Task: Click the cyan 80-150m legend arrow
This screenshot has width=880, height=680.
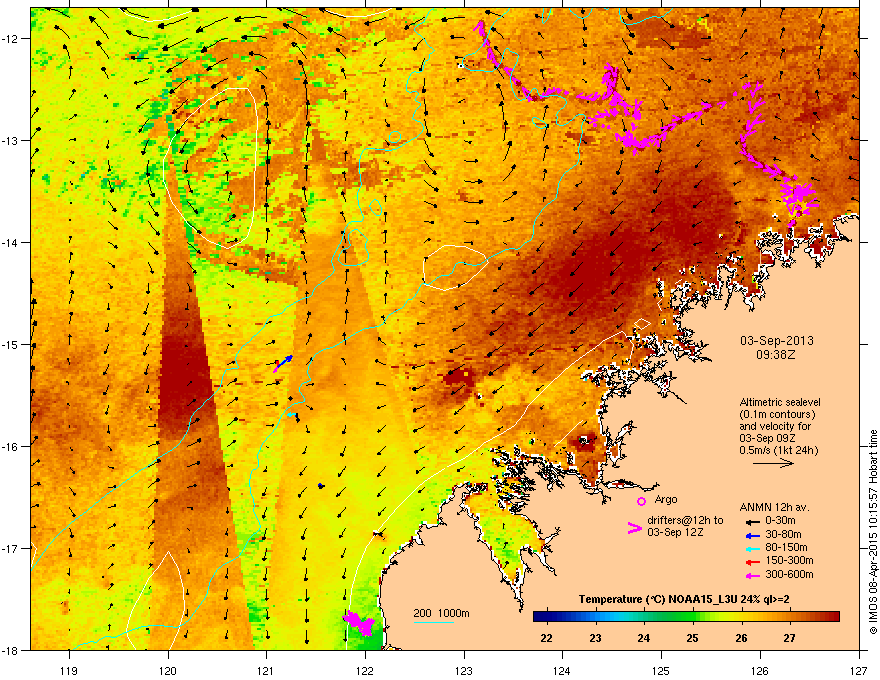Action: pyautogui.click(x=753, y=549)
